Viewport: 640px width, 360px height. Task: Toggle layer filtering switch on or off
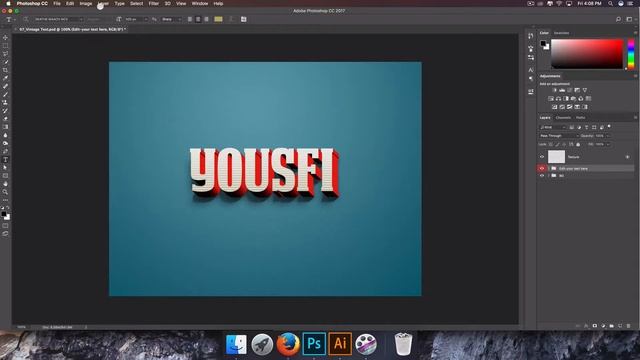coord(609,127)
